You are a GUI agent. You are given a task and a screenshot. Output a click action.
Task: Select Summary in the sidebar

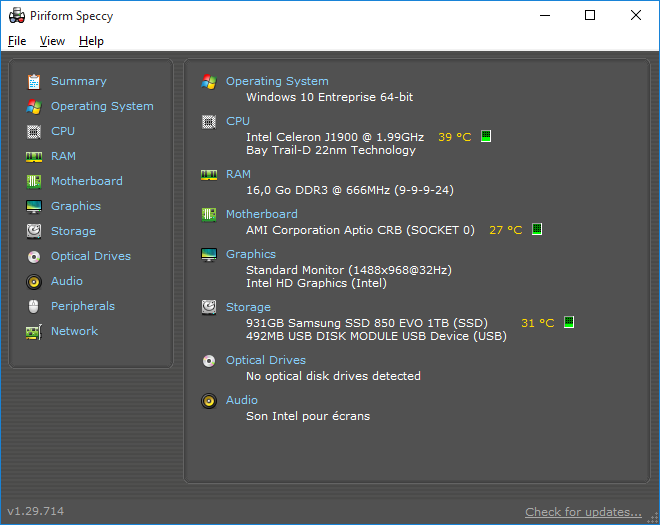point(79,81)
